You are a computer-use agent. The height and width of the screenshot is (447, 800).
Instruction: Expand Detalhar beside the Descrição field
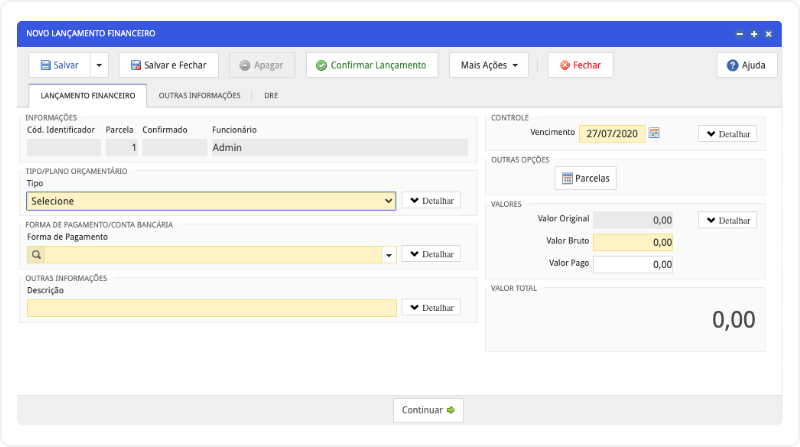(x=431, y=308)
